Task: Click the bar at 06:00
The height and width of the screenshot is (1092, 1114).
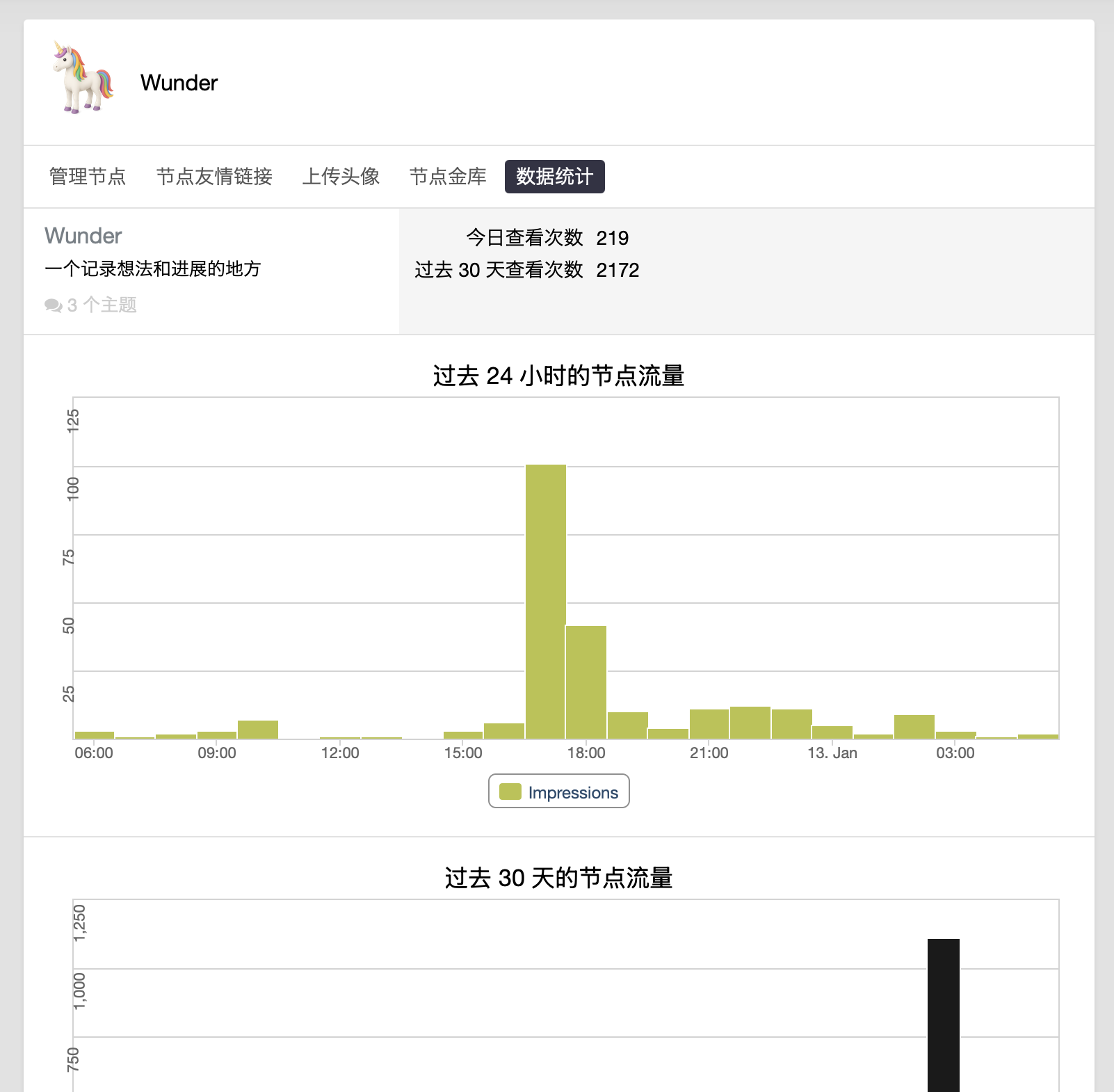Action: 94,734
